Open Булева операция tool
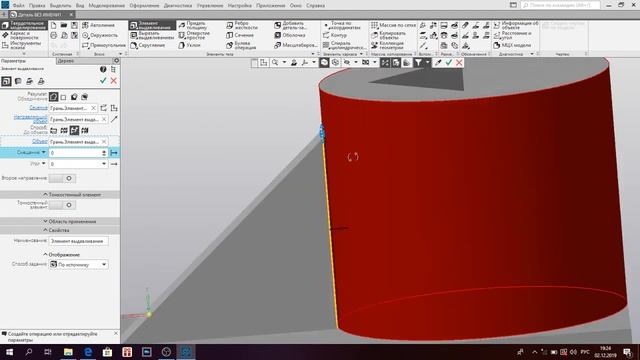640x360 pixels. click(x=241, y=45)
